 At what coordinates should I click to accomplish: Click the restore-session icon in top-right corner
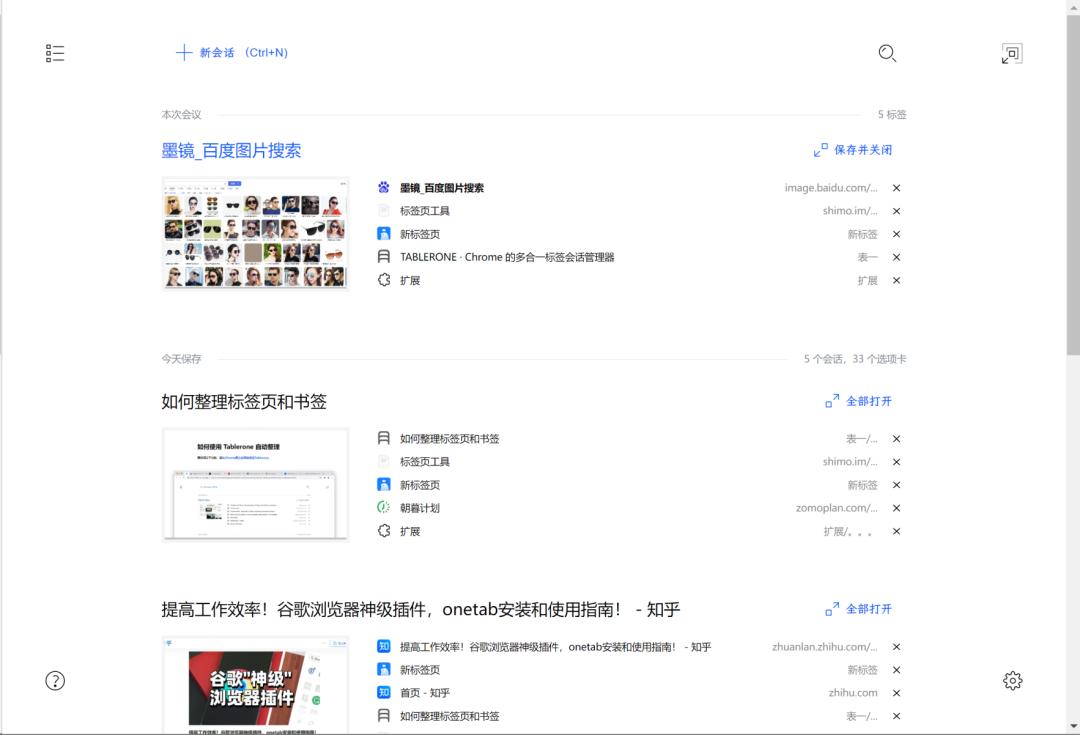[1012, 53]
